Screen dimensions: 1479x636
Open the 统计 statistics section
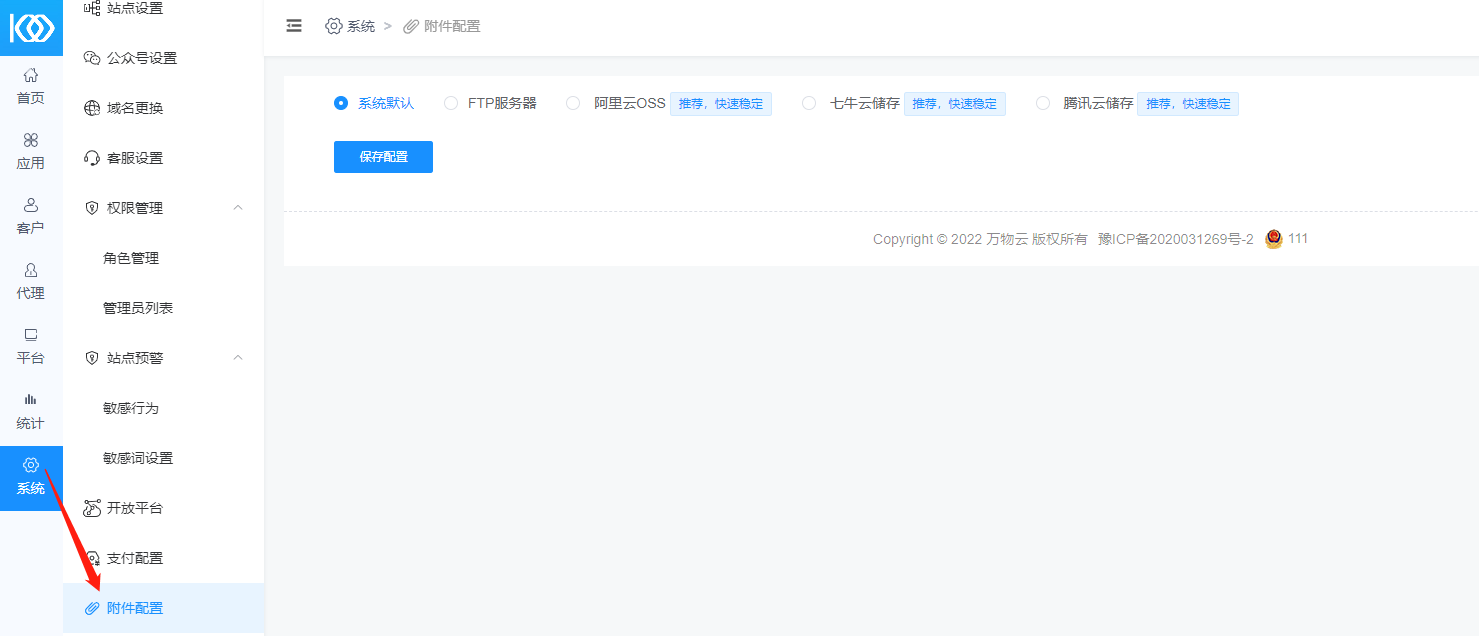pos(31,411)
